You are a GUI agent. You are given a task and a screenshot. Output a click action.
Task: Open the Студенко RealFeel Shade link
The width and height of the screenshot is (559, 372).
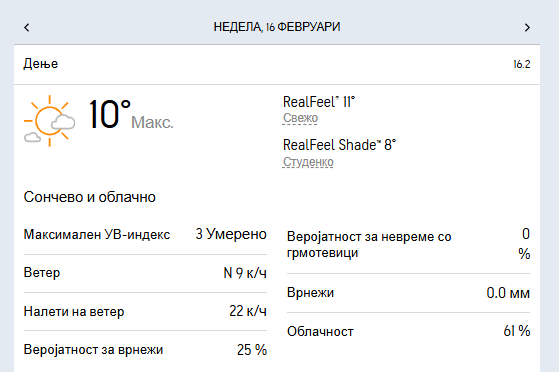tap(308, 162)
